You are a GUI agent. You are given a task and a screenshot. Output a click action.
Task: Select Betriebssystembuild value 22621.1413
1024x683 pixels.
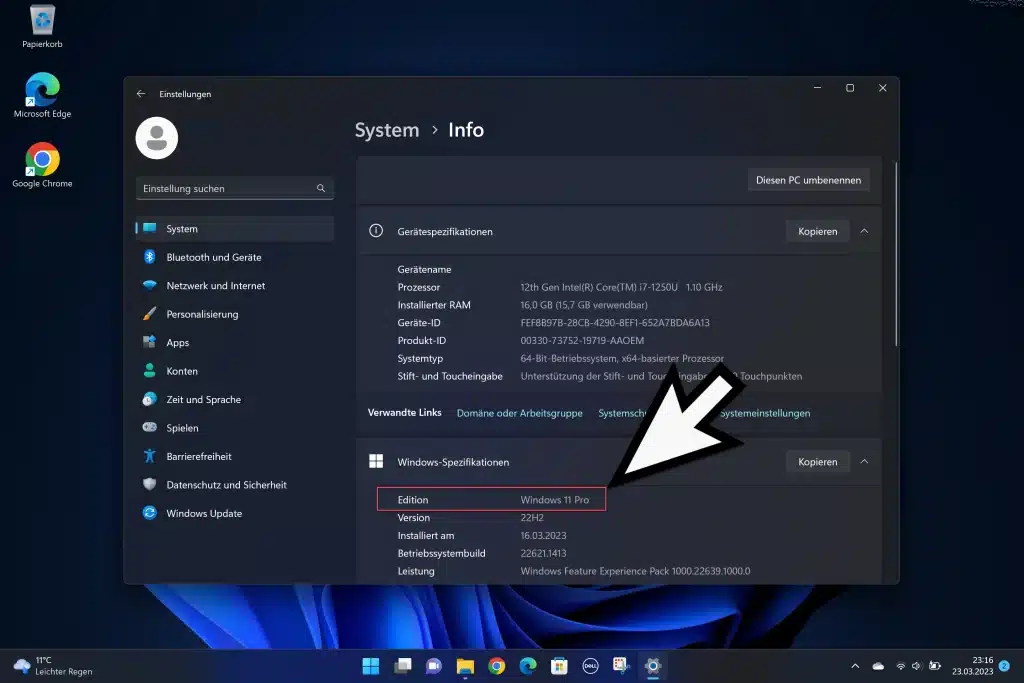543,553
